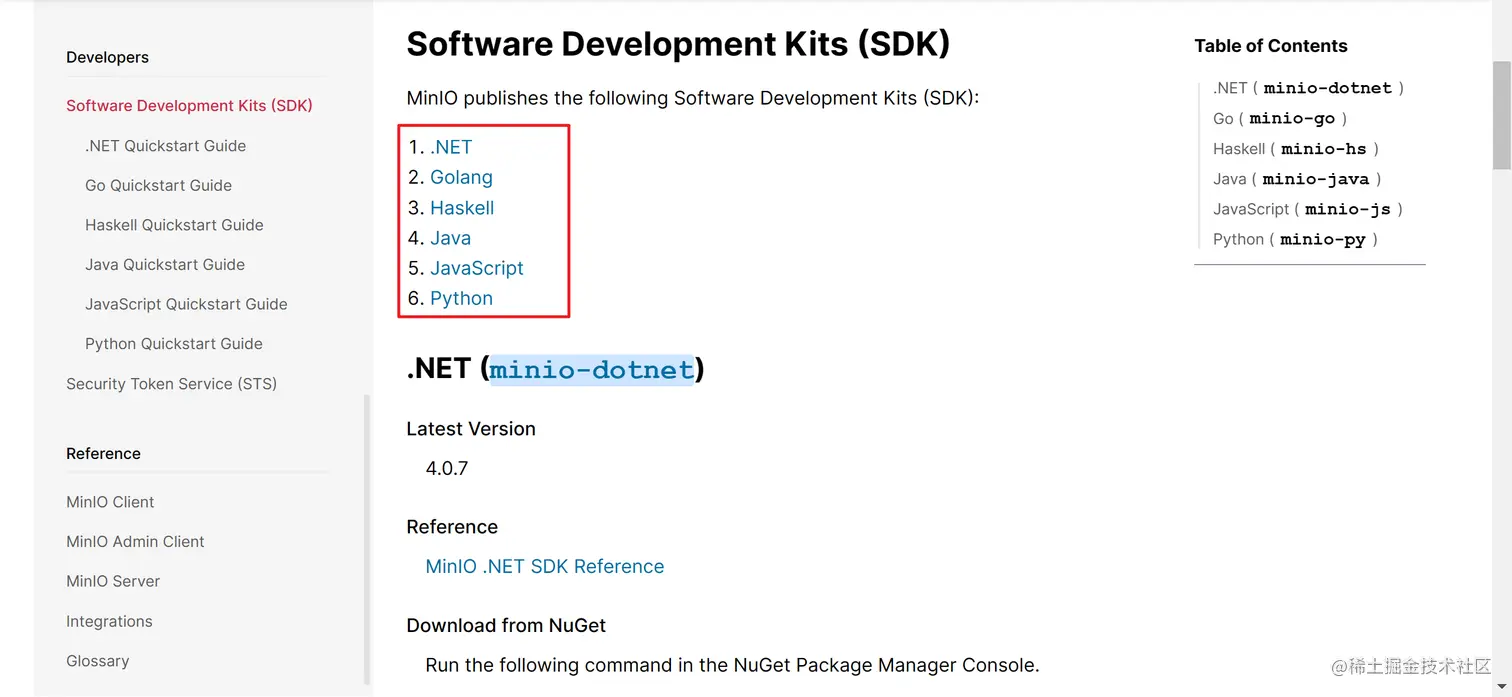Viewport: 1512px width, 697px height.
Task: Click the Table of Contents heading
Action: [x=1270, y=46]
